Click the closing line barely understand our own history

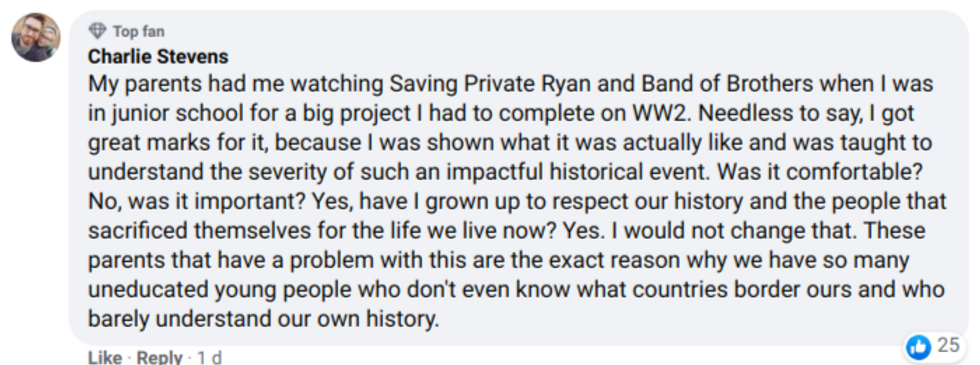263,320
